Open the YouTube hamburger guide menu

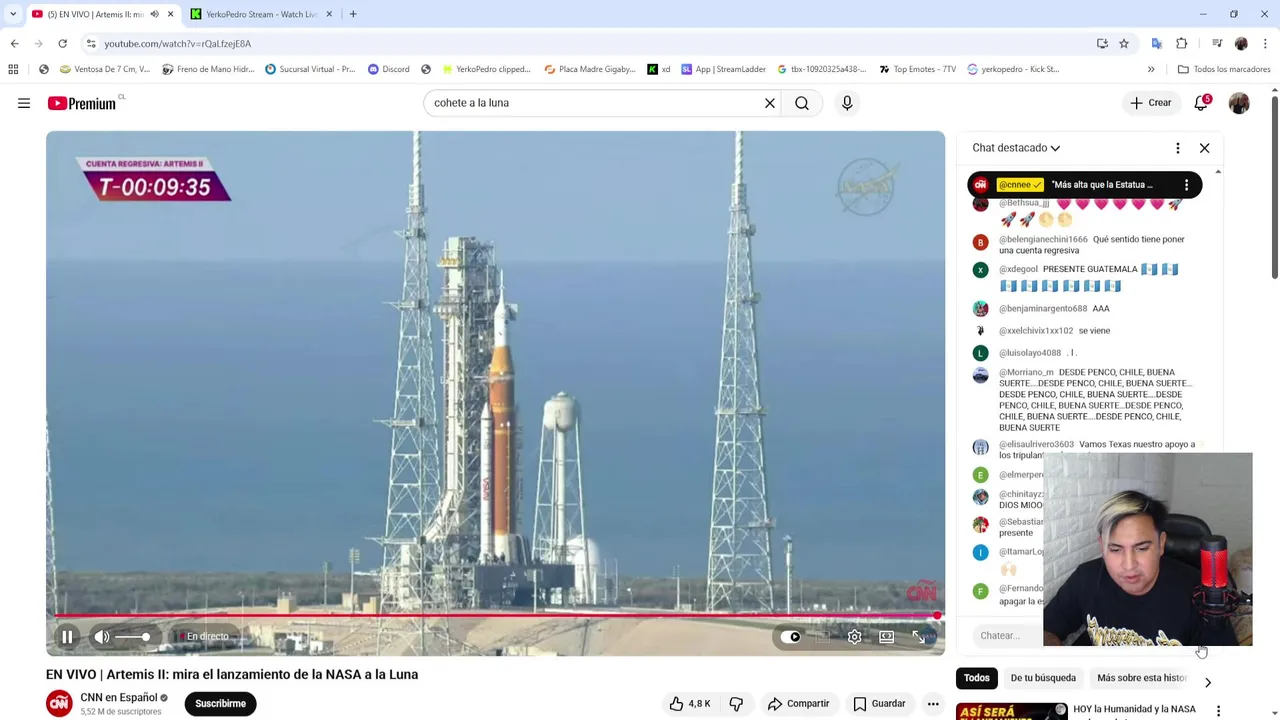tap(24, 103)
